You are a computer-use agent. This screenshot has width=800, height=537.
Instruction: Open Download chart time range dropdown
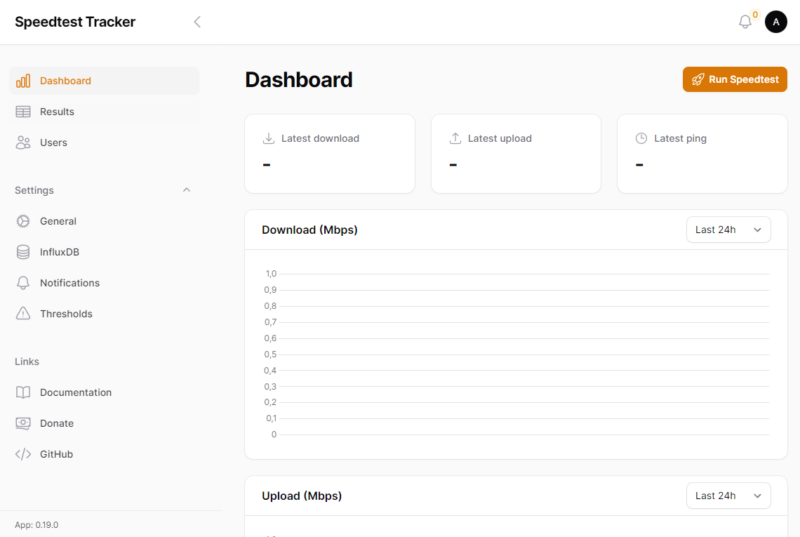point(728,230)
